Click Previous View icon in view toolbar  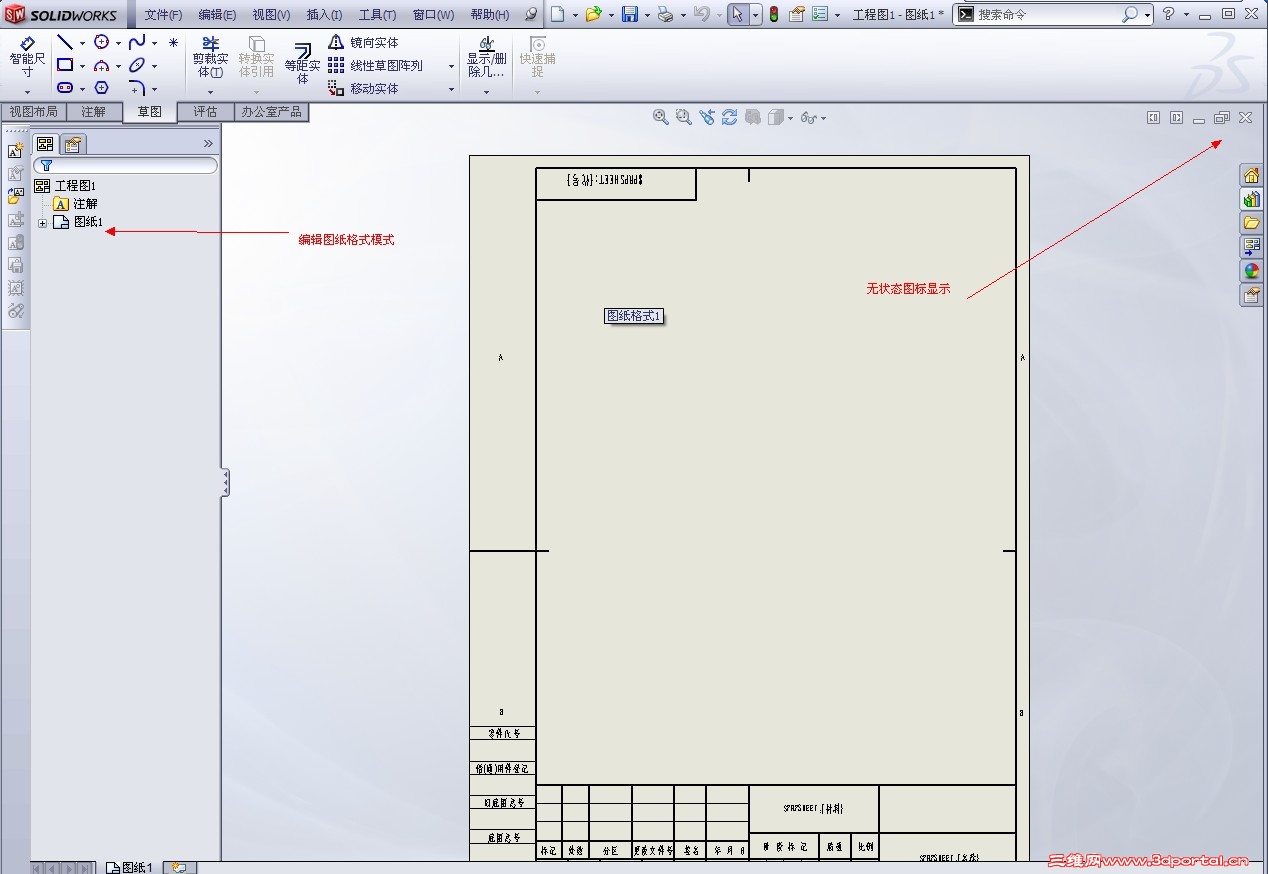pos(707,117)
